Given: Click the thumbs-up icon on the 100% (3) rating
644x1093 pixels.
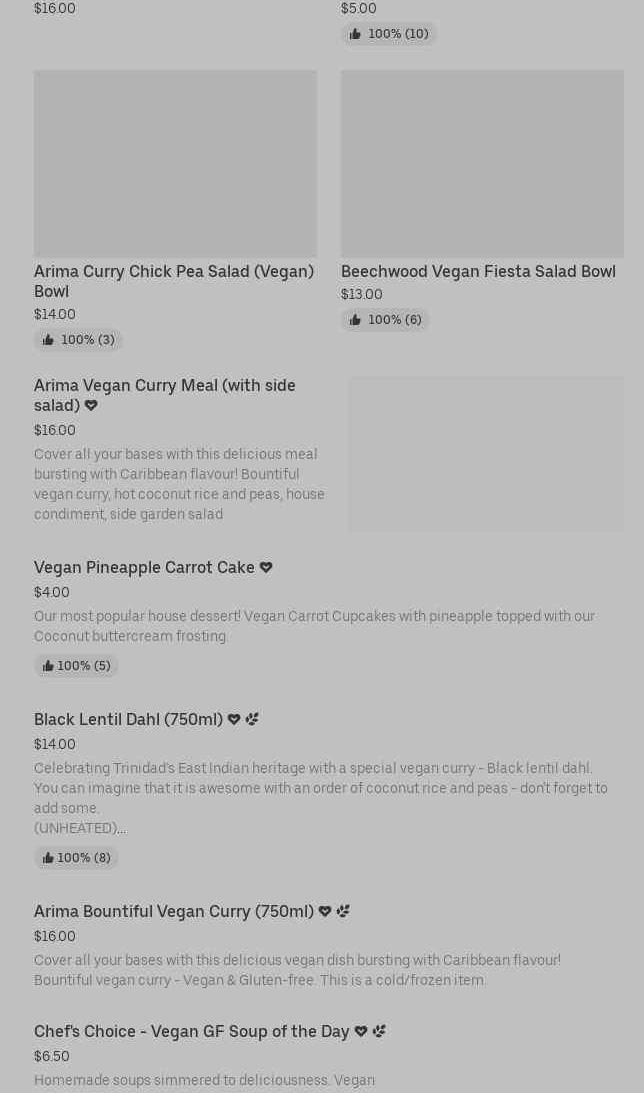Looking at the screenshot, I should [x=48, y=340].
